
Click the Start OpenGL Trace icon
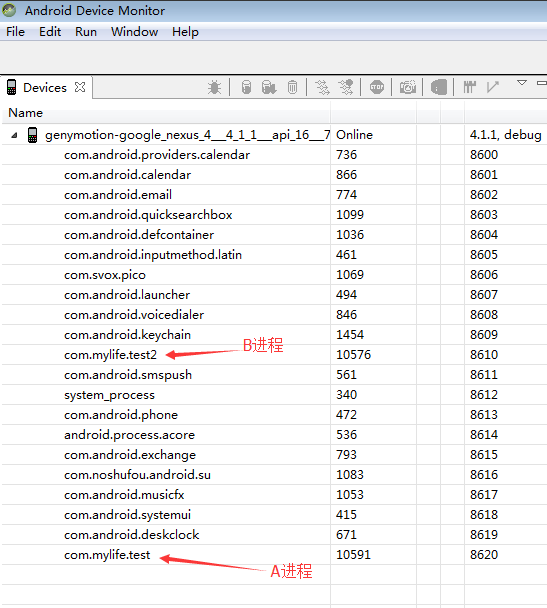[x=492, y=87]
